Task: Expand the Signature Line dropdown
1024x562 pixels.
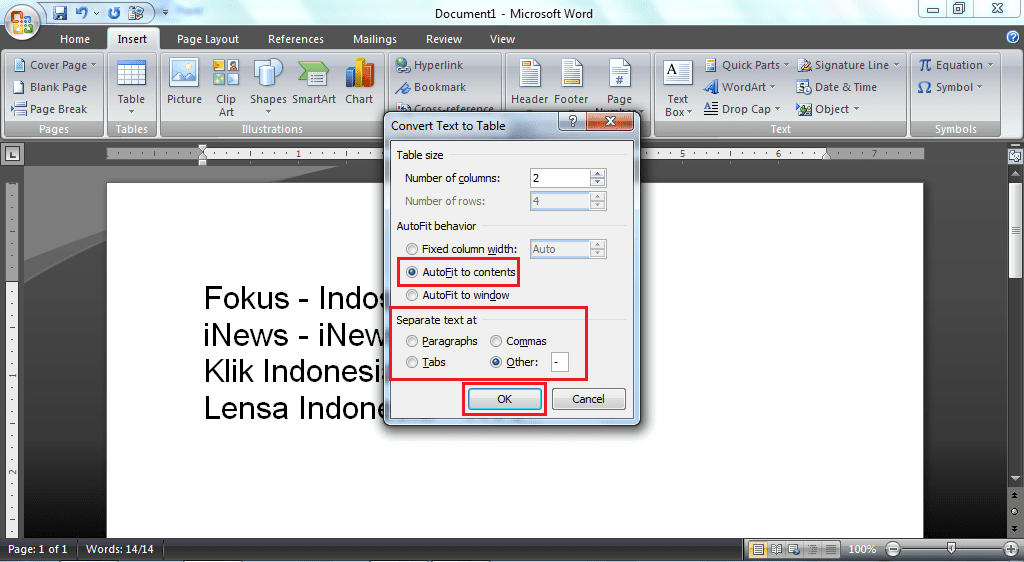Action: click(897, 65)
